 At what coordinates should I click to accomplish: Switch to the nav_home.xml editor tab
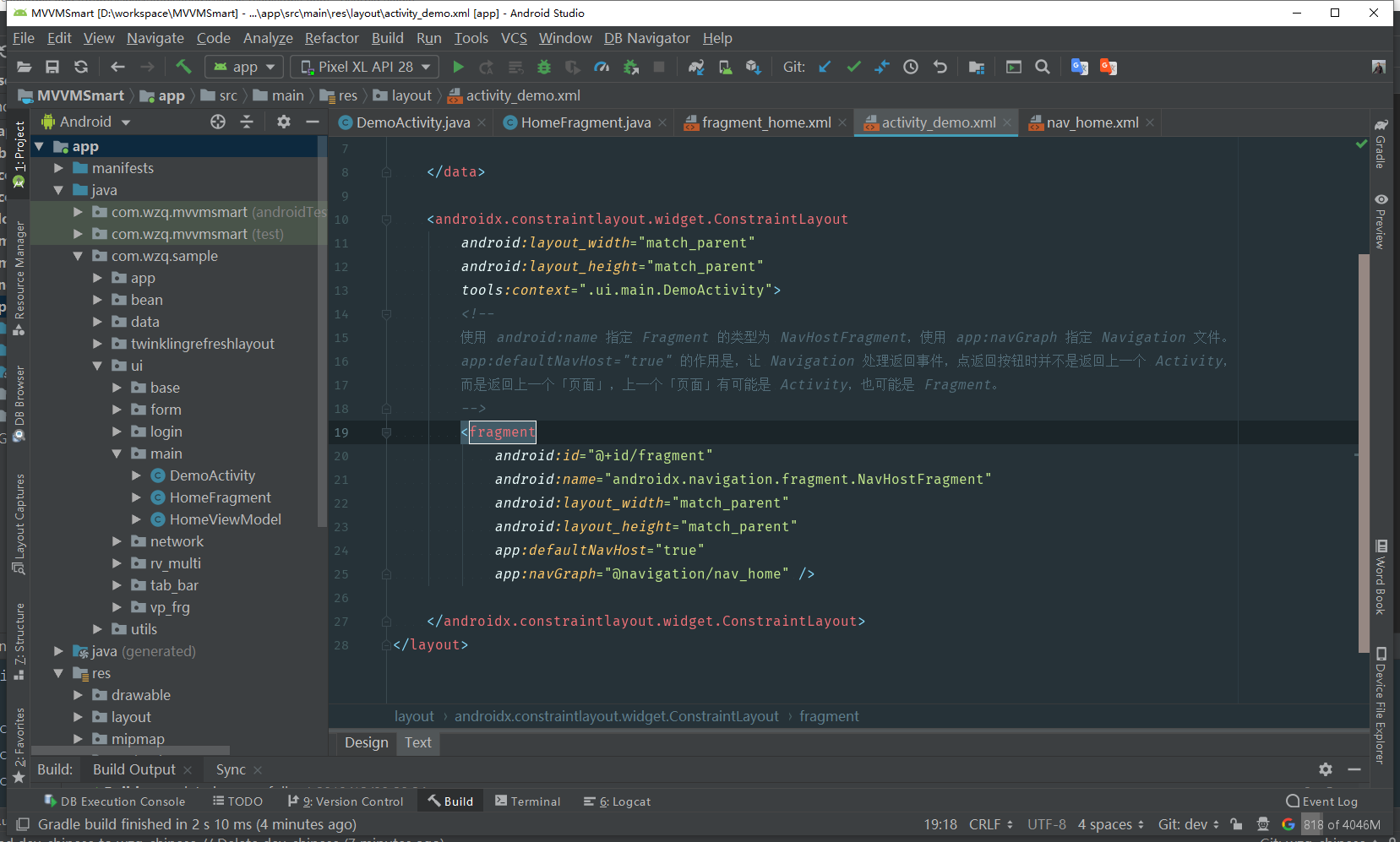tap(1092, 122)
